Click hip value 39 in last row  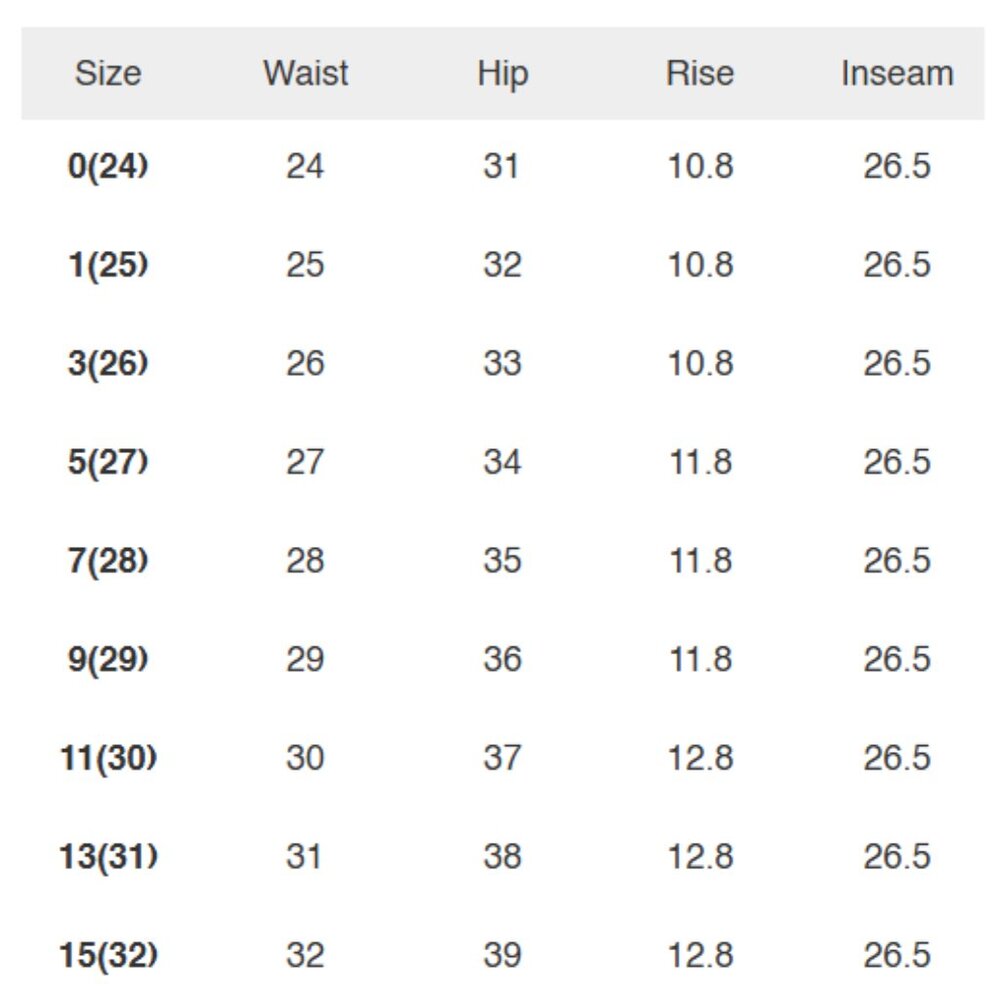tap(502, 955)
